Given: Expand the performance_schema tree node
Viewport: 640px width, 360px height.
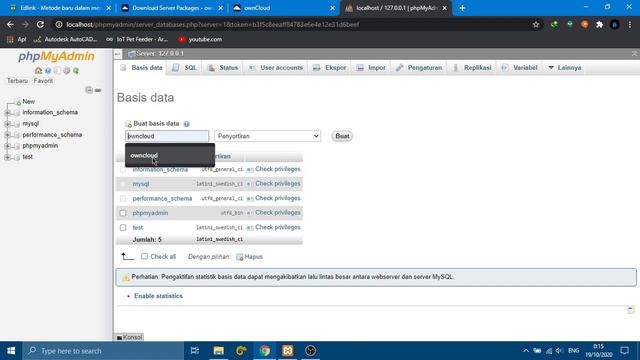Looking at the screenshot, I should coord(7,135).
